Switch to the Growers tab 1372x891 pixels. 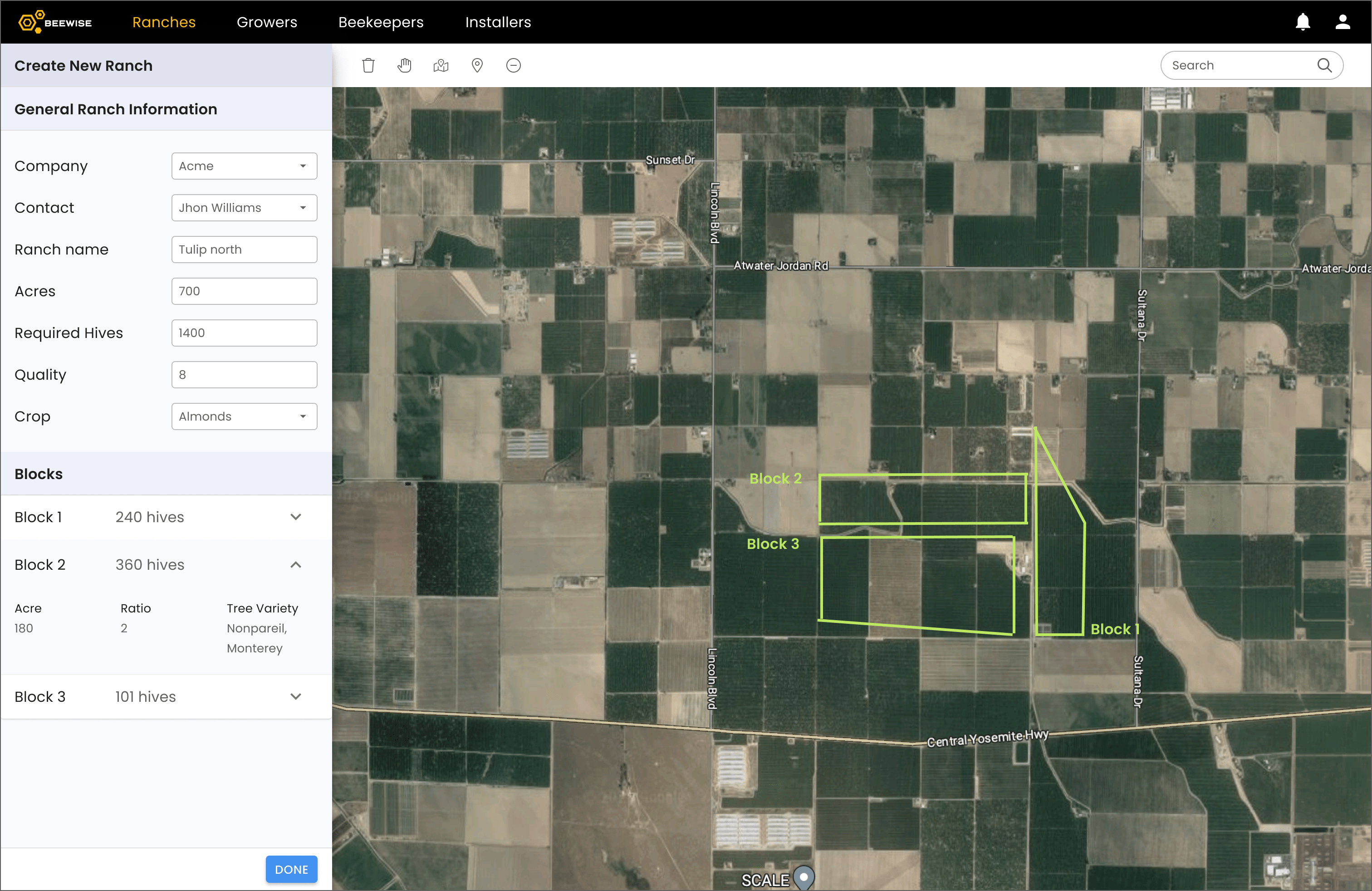(x=267, y=22)
